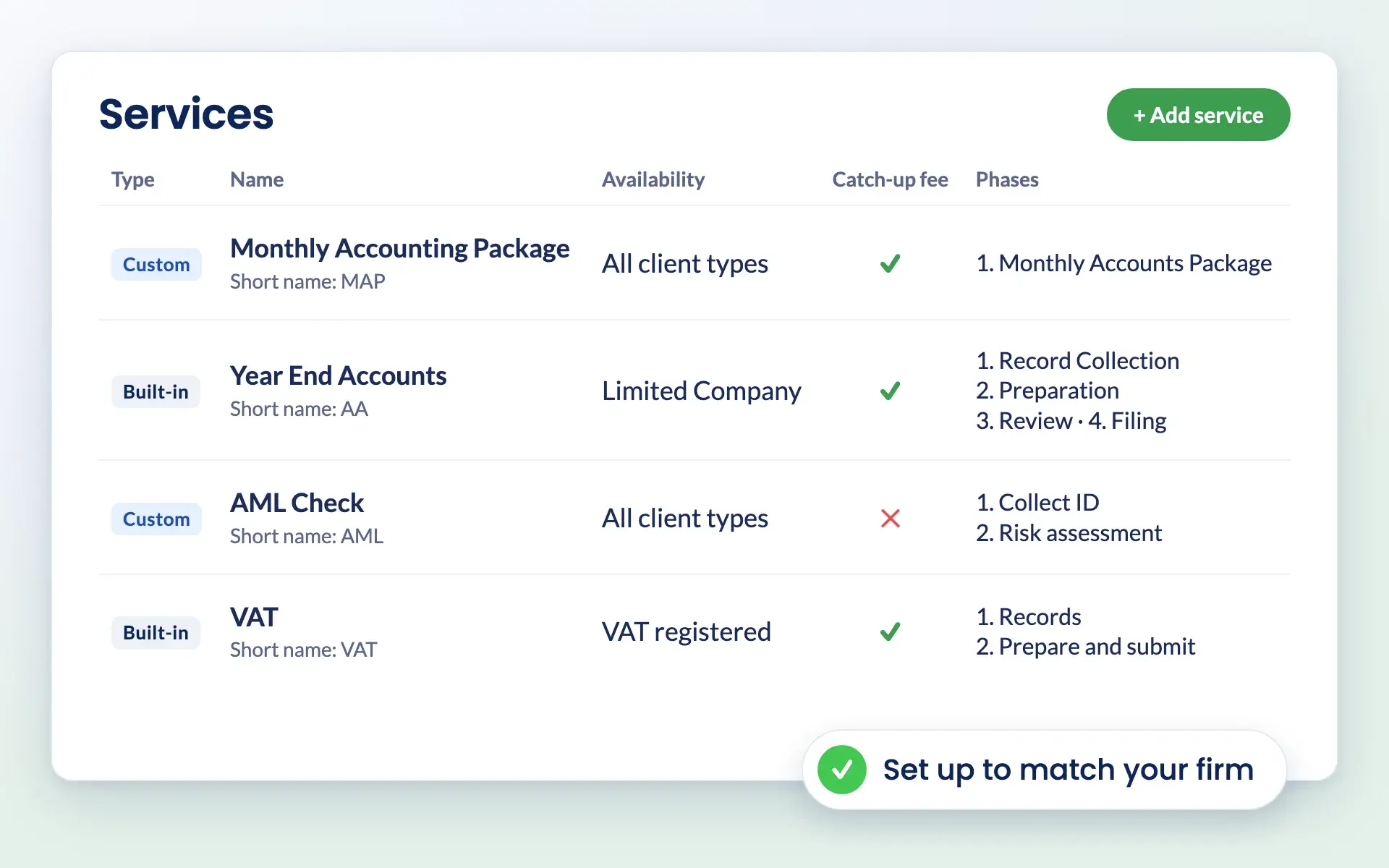
Task: Click the Services heading
Action: point(186,114)
